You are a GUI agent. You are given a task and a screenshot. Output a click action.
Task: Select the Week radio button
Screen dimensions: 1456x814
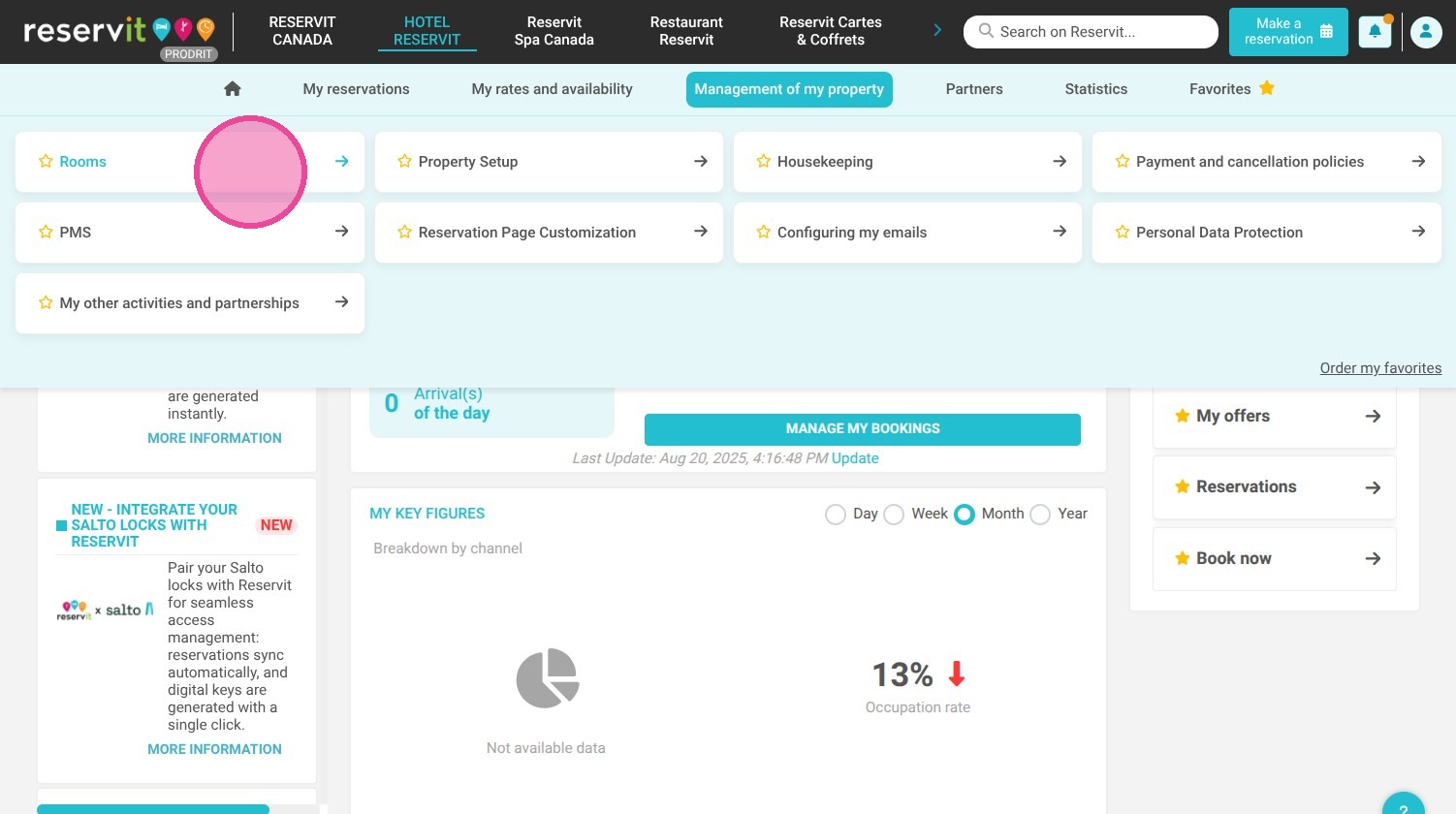tap(894, 515)
